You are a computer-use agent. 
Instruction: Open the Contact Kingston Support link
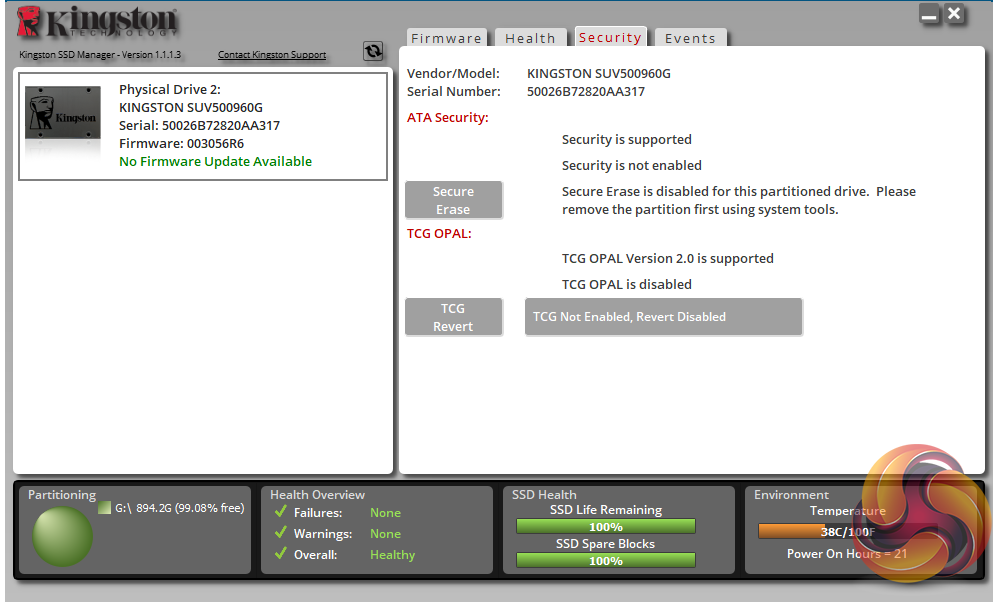coord(272,55)
